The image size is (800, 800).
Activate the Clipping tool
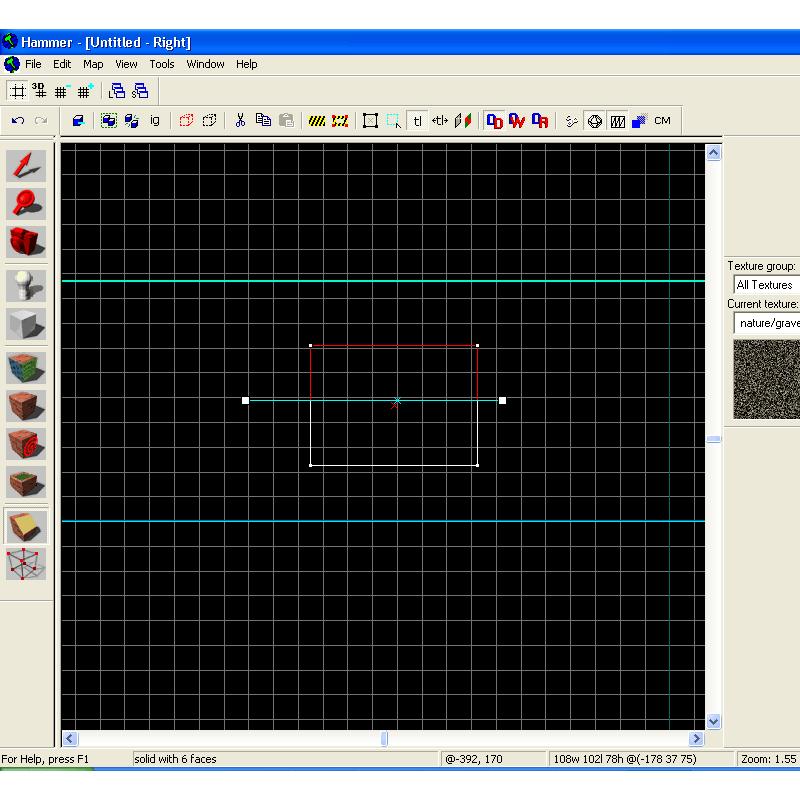click(x=26, y=526)
